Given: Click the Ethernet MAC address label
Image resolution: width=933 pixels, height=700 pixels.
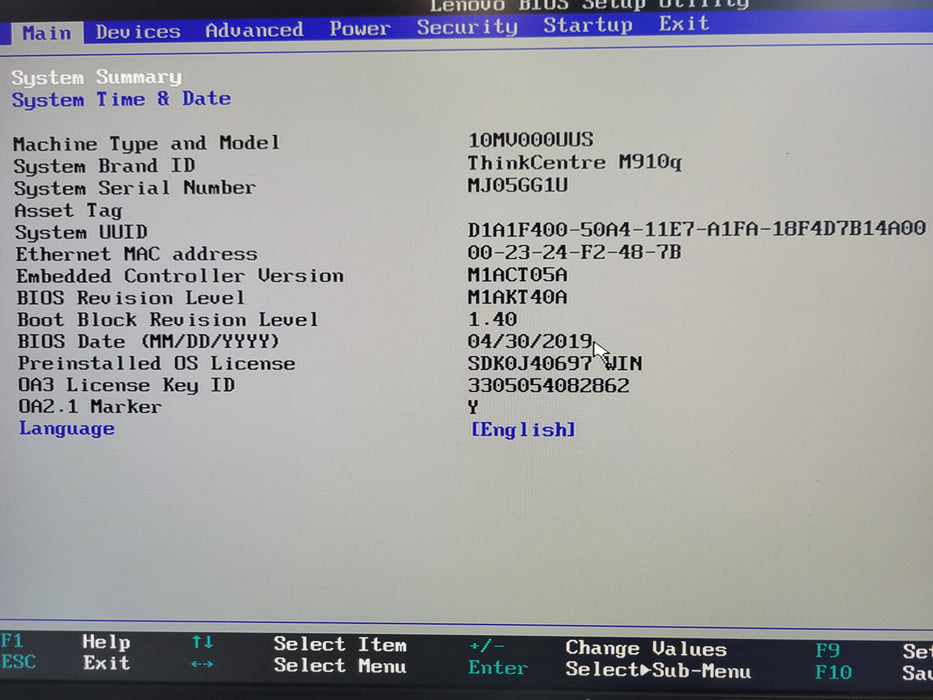Looking at the screenshot, I should pyautogui.click(x=136, y=254).
